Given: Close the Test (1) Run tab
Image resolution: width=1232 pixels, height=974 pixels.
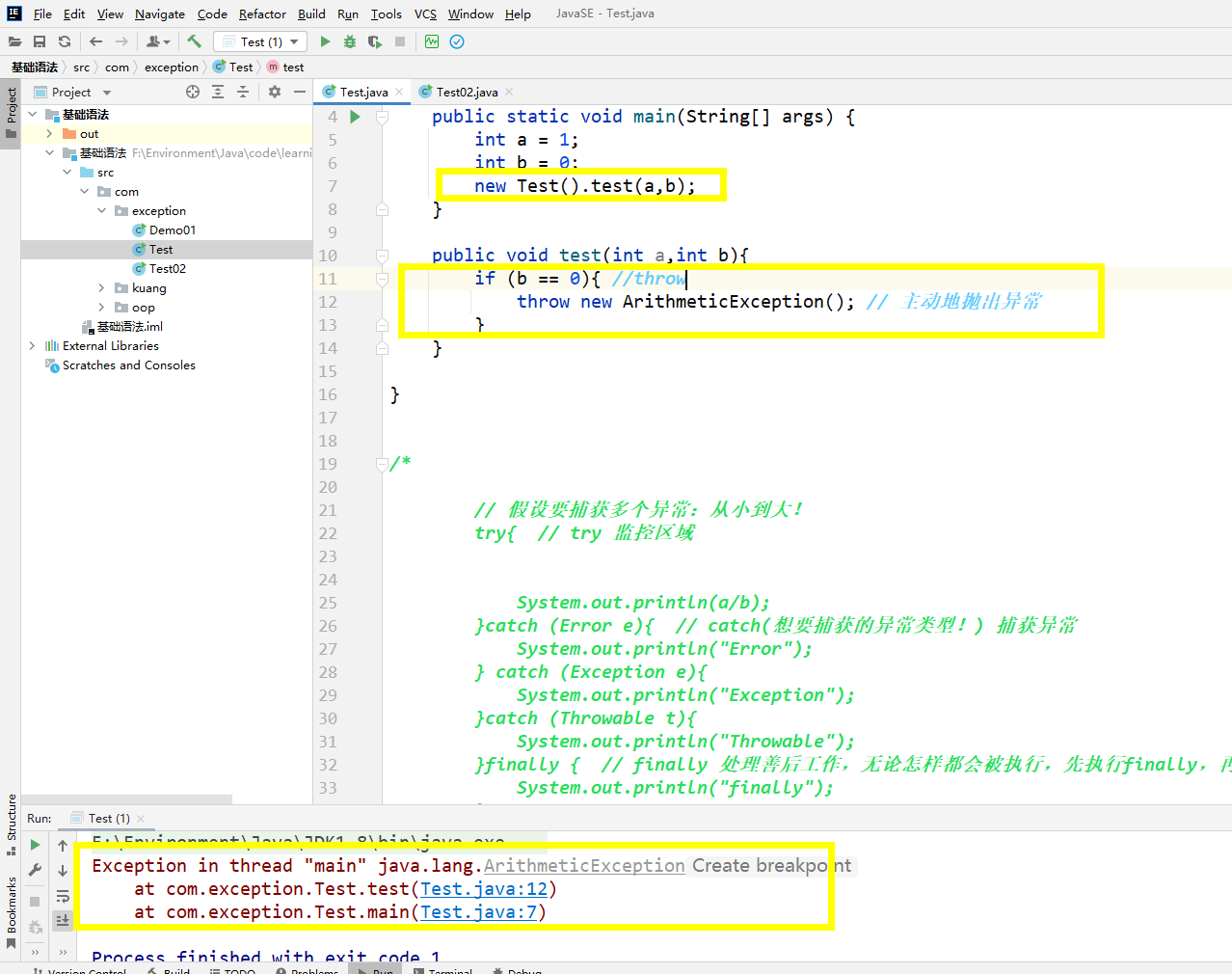Looking at the screenshot, I should click(141, 818).
